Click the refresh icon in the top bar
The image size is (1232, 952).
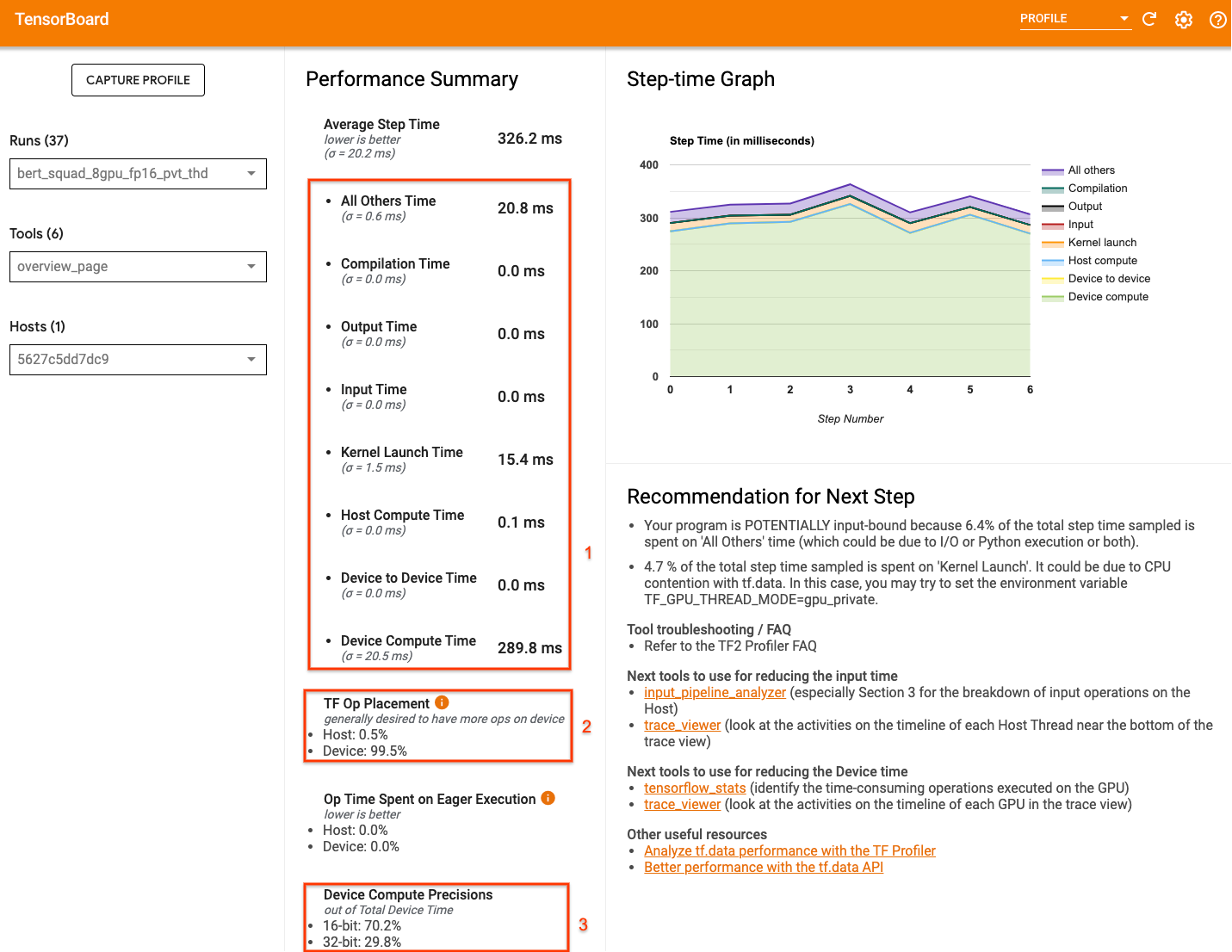point(1149,19)
